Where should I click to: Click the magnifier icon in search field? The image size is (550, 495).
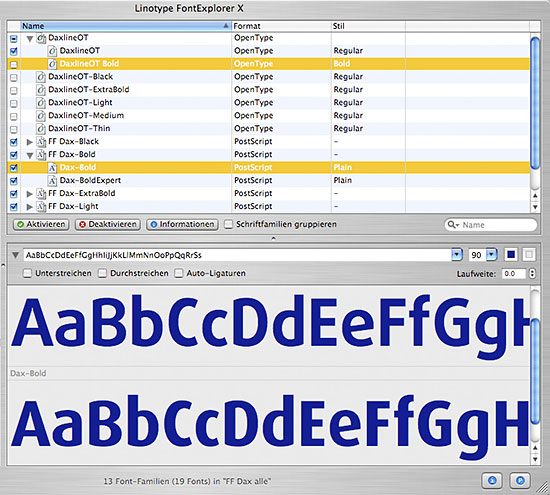click(x=453, y=225)
